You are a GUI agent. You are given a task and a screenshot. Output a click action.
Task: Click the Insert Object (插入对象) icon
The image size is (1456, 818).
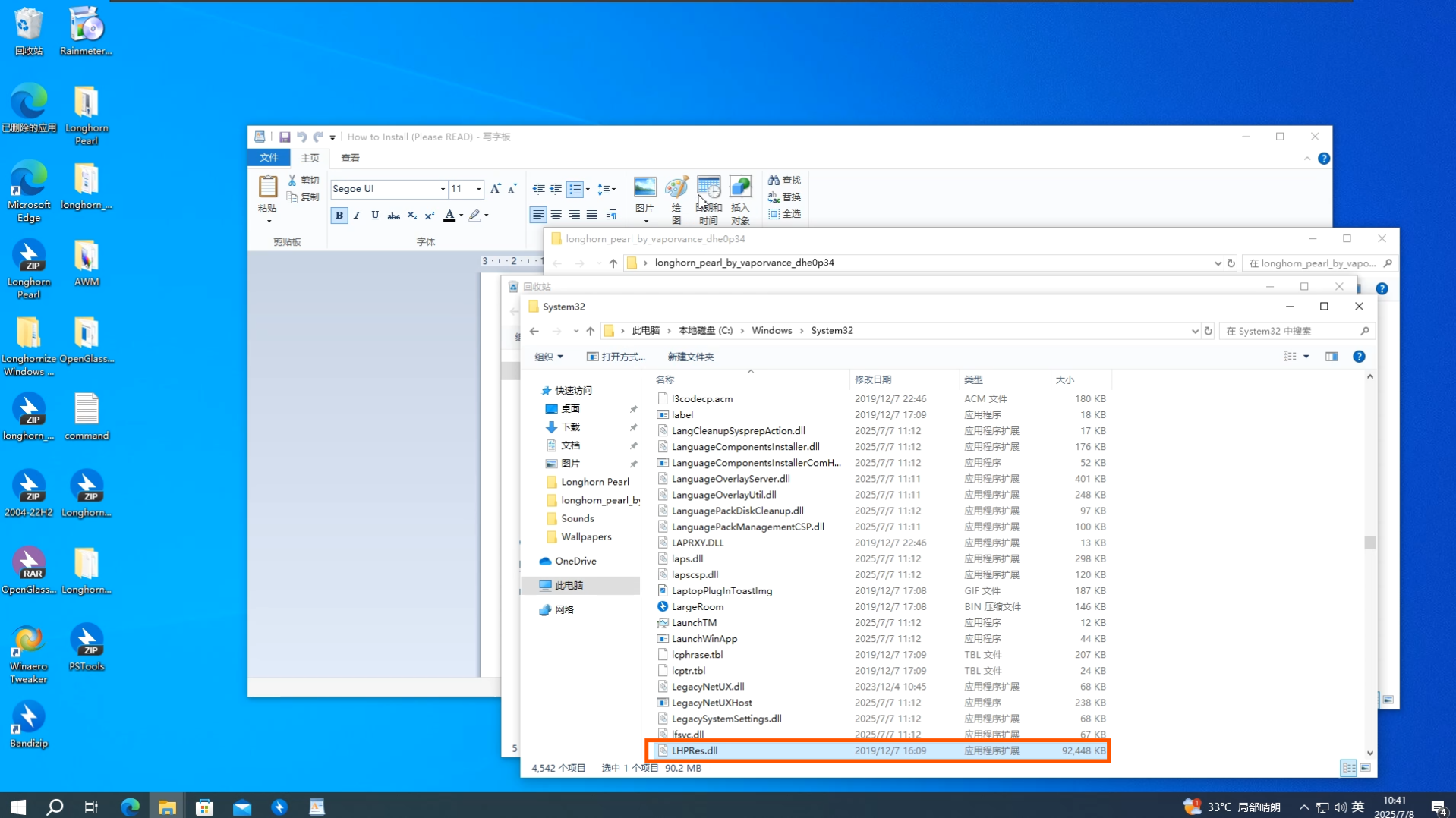click(740, 200)
